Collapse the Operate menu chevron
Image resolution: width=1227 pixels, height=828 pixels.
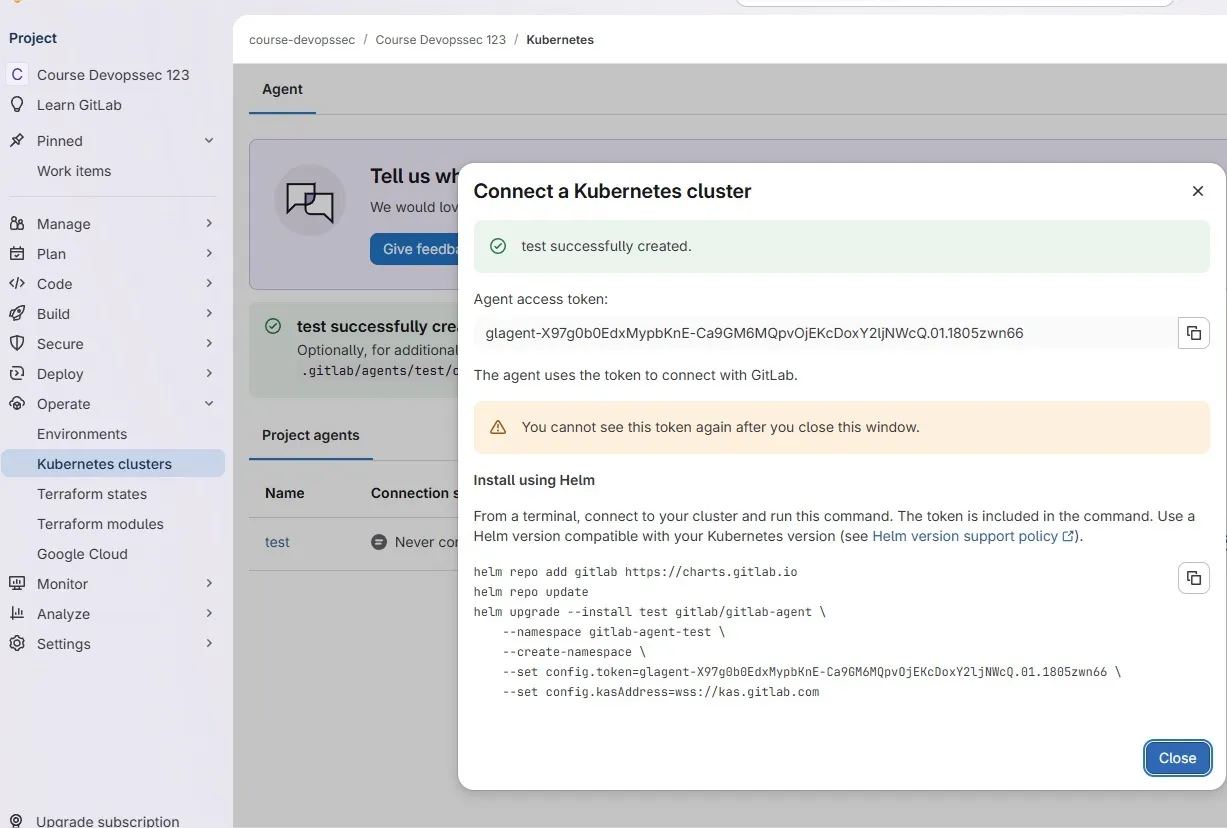(x=209, y=403)
